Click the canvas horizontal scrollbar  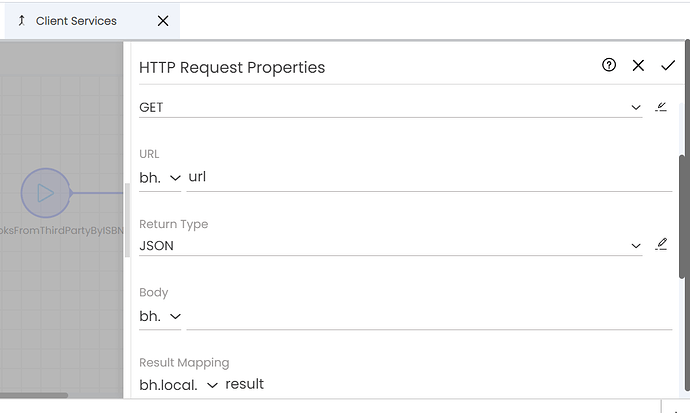34,395
